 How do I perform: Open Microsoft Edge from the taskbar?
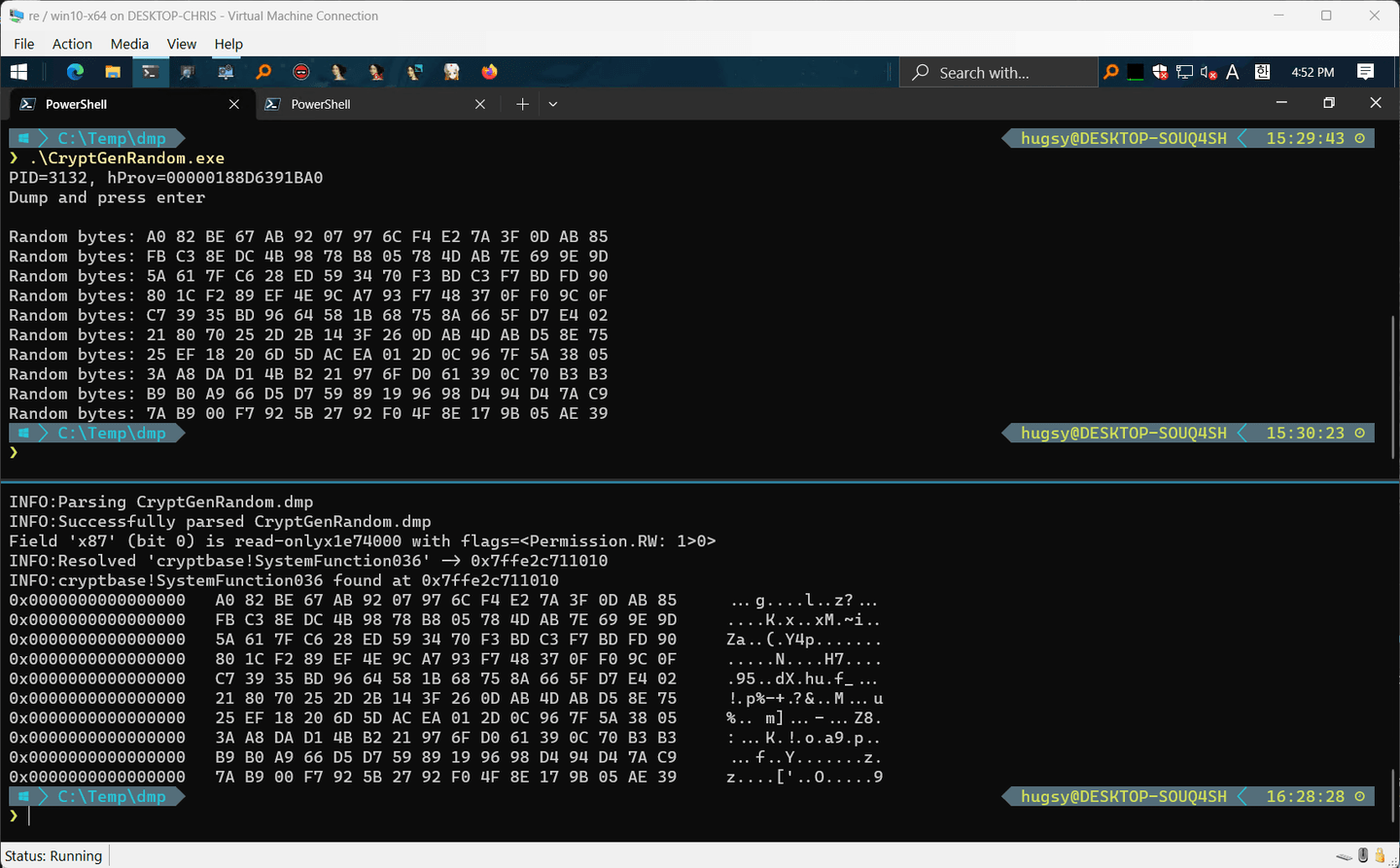(x=75, y=72)
